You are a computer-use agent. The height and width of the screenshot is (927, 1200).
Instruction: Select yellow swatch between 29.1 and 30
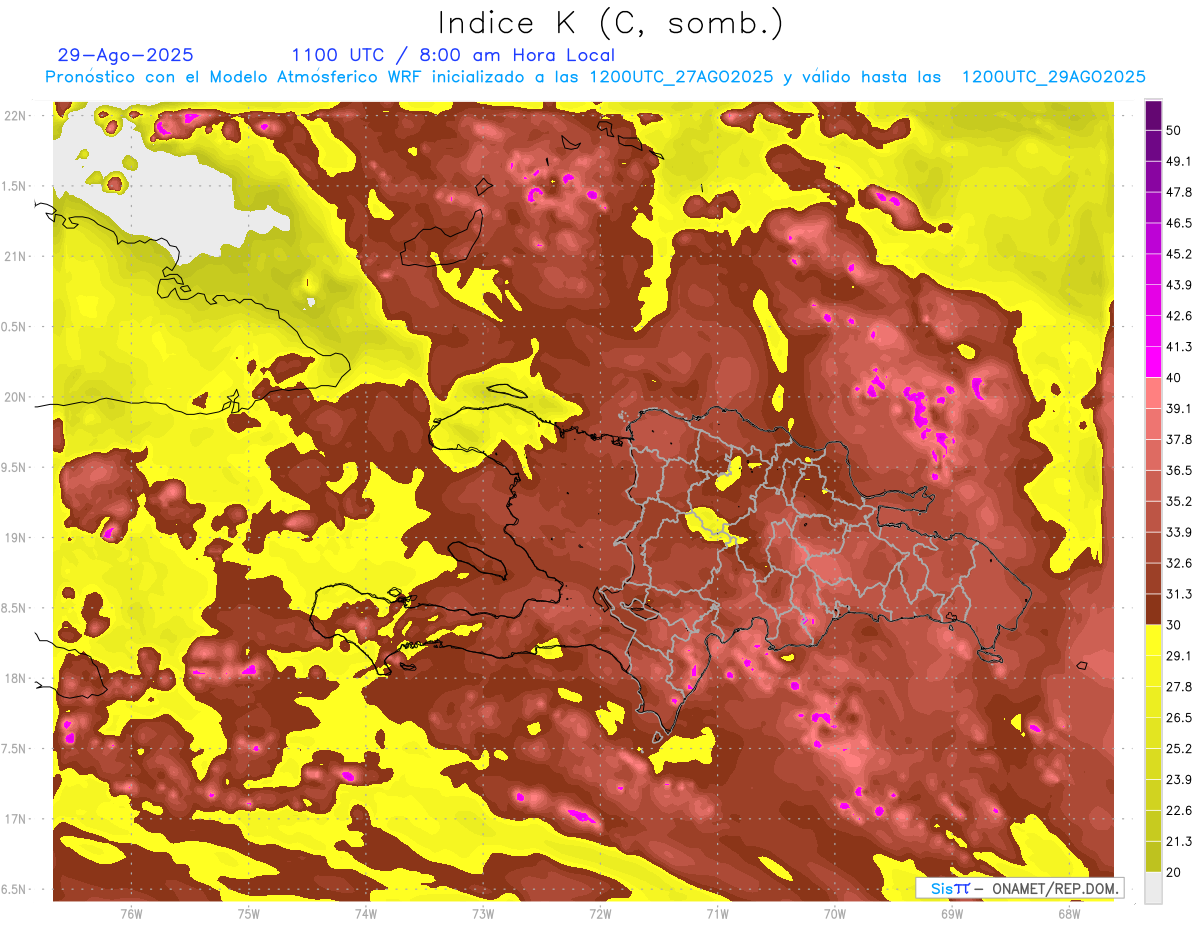pos(1153,640)
